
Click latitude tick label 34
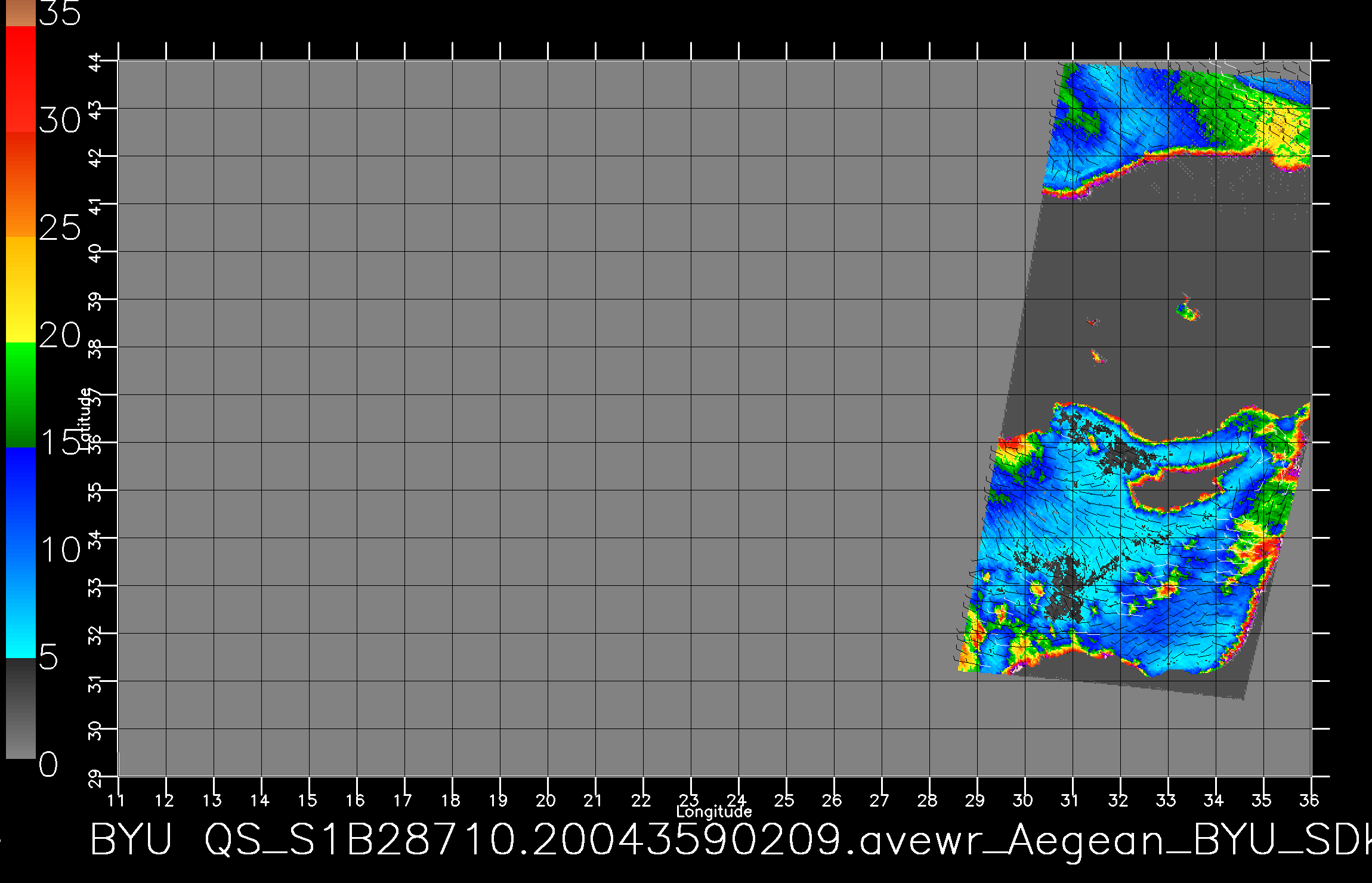(x=95, y=539)
